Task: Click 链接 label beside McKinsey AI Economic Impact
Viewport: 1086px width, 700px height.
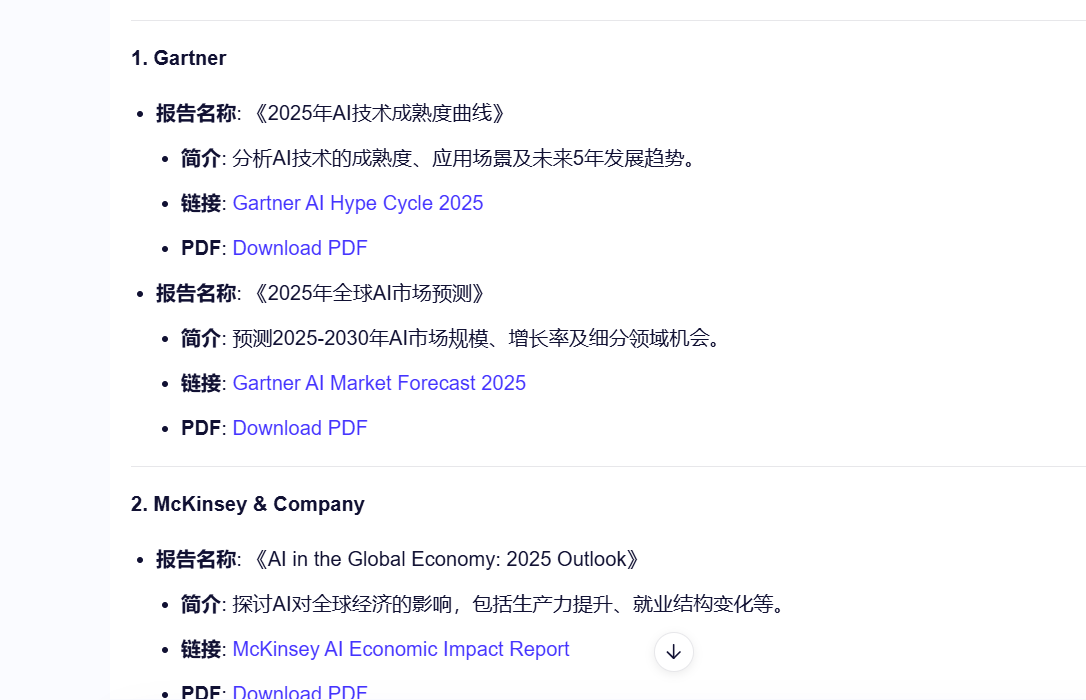Action: pyautogui.click(x=200, y=649)
